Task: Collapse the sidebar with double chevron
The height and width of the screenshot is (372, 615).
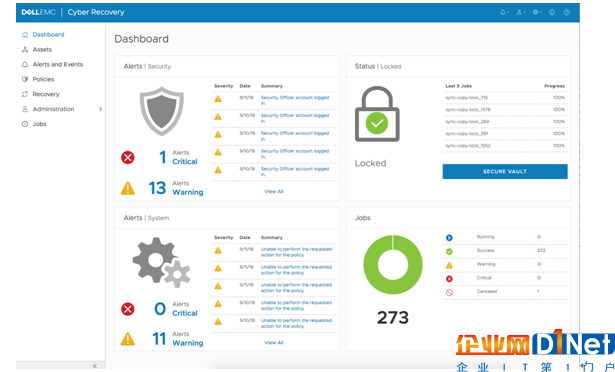Action: click(x=95, y=366)
